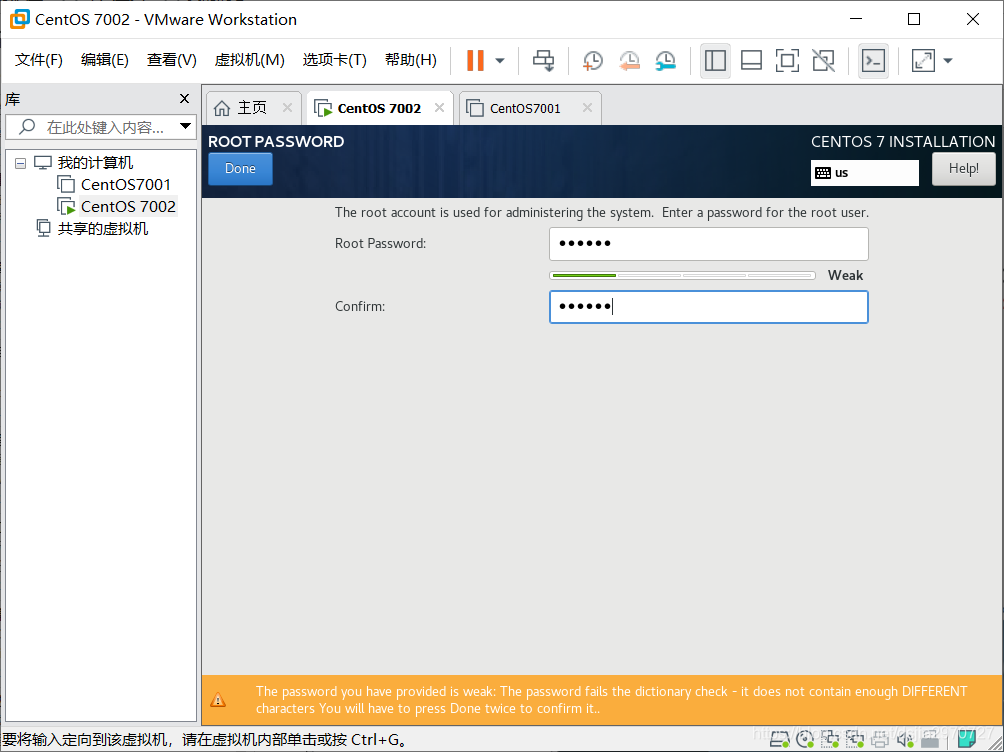Toggle the console view button

(x=873, y=61)
